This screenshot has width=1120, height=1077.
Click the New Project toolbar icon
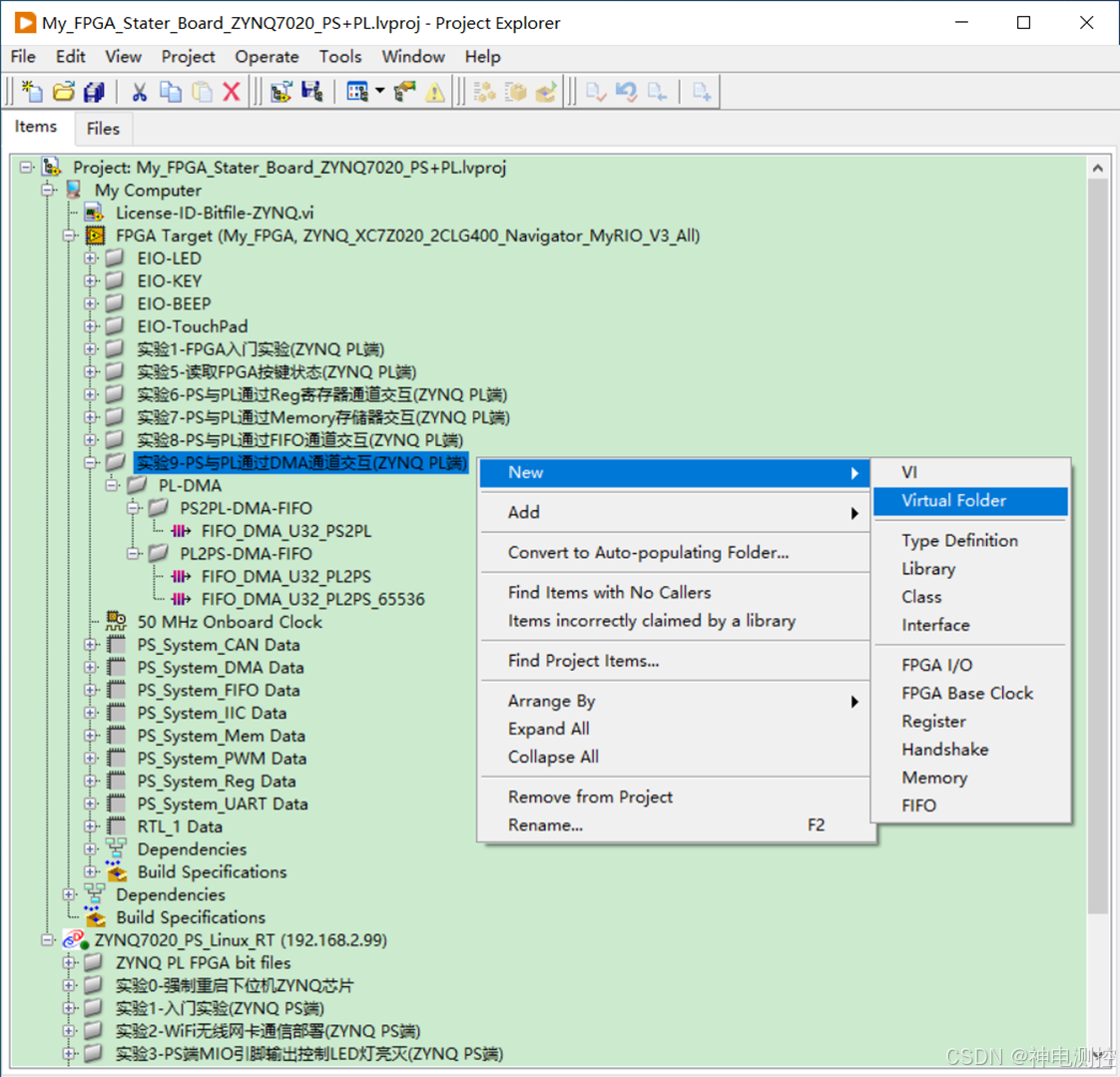(x=32, y=92)
